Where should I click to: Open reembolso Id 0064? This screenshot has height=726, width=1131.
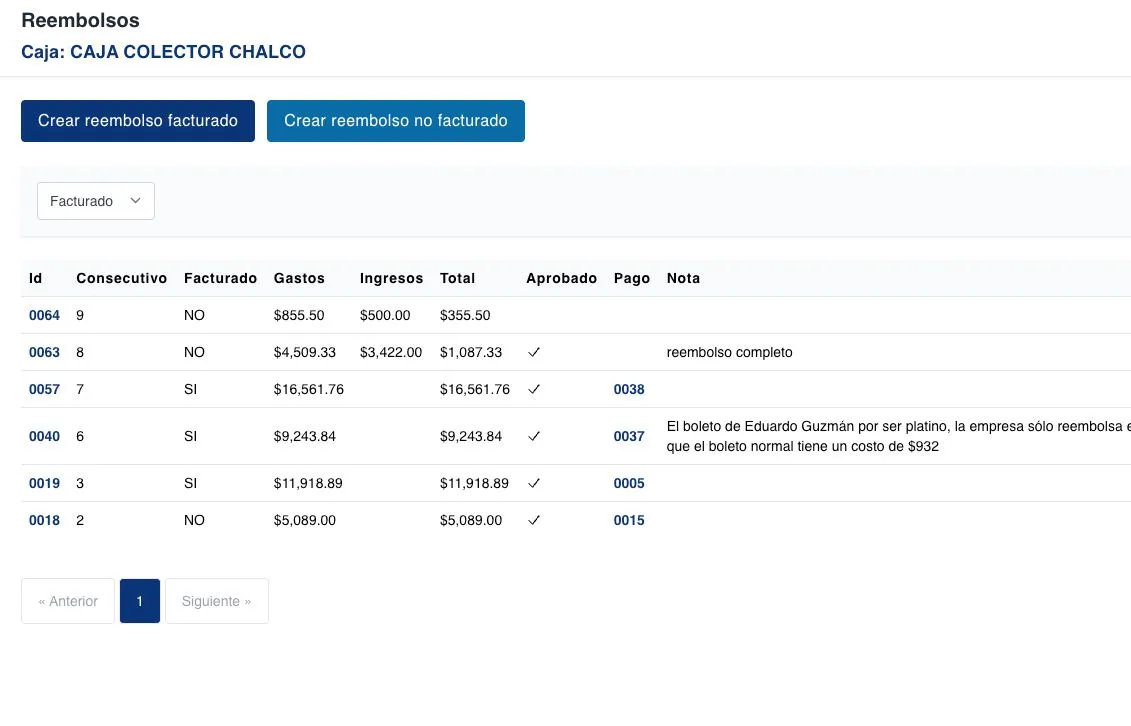tap(44, 315)
